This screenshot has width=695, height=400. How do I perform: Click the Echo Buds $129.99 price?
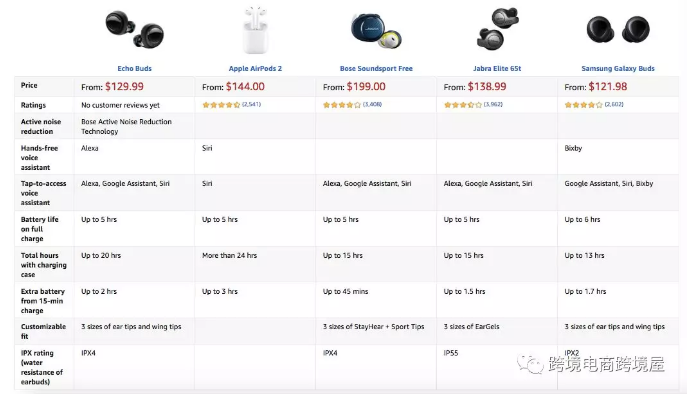point(124,86)
